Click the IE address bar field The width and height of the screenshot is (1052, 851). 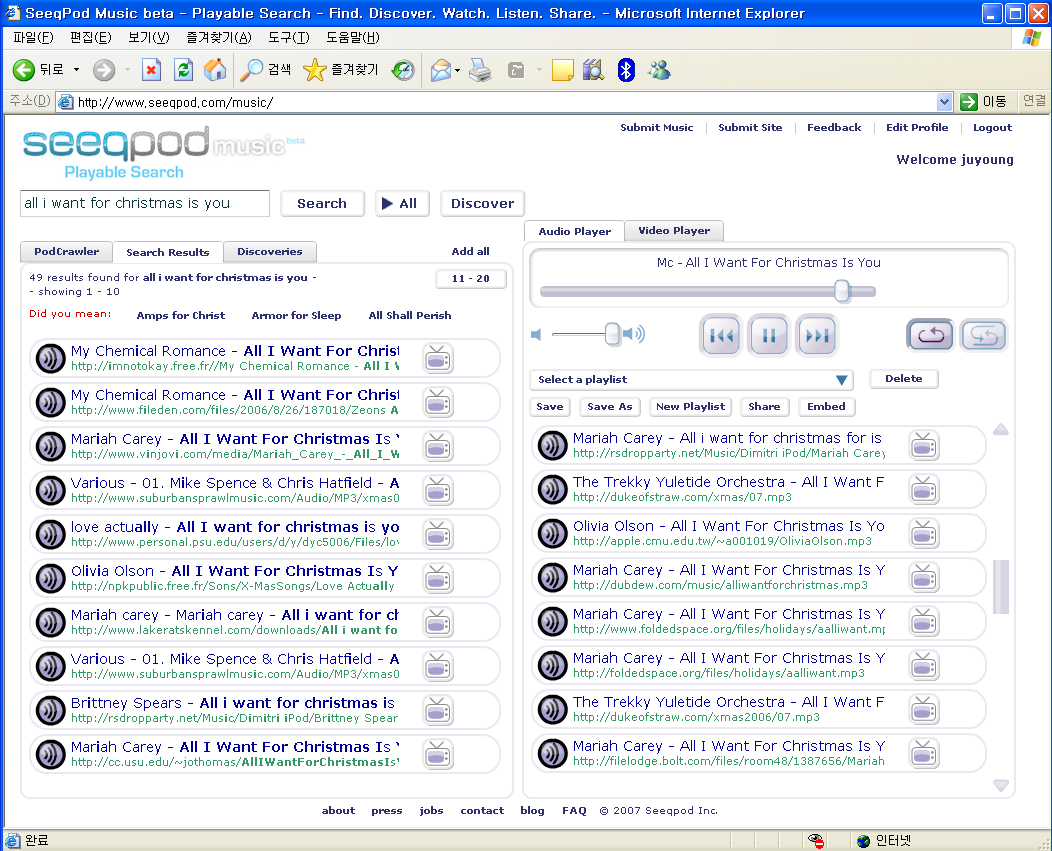496,102
